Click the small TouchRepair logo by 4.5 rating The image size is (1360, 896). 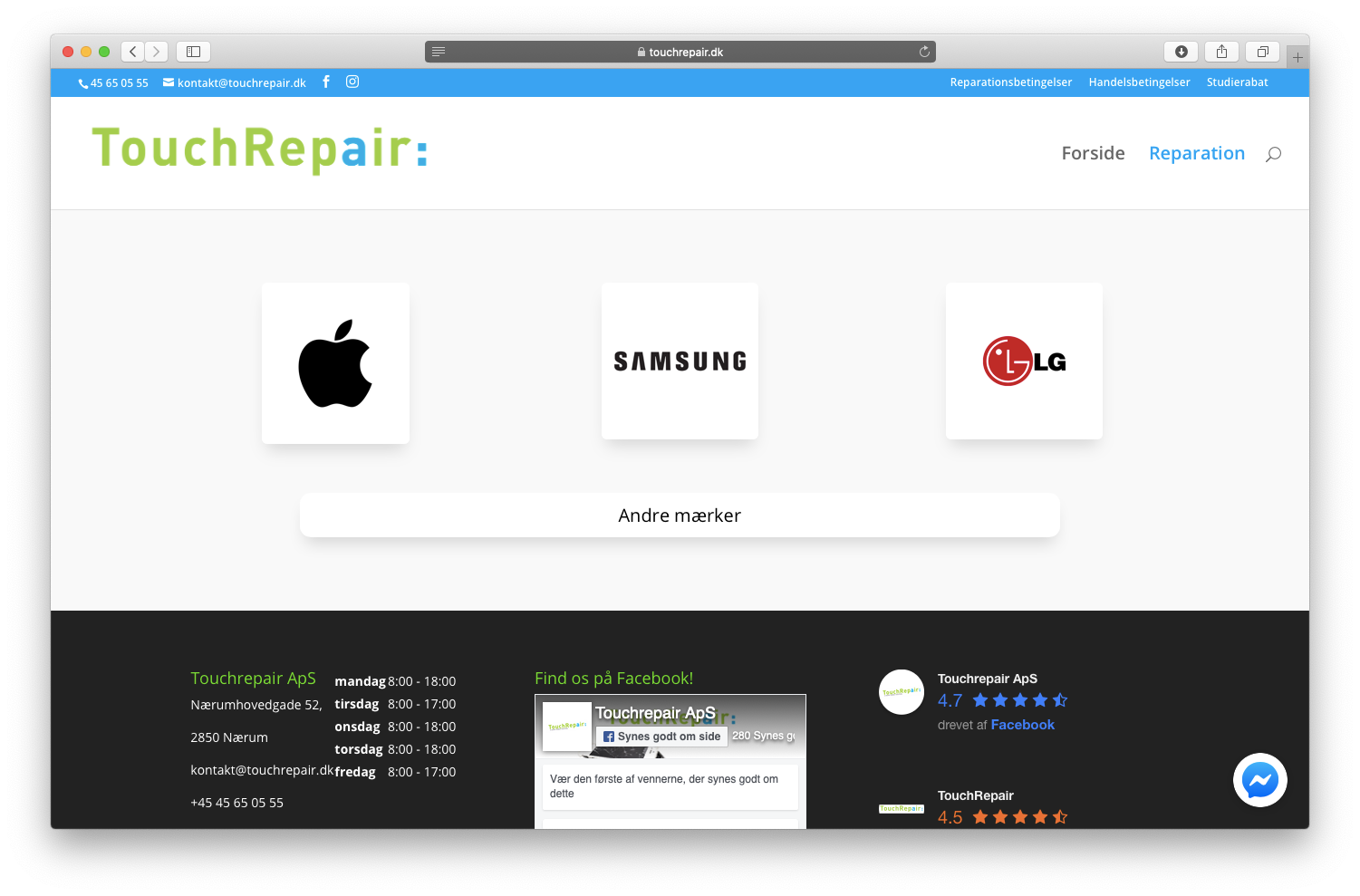tap(902, 808)
